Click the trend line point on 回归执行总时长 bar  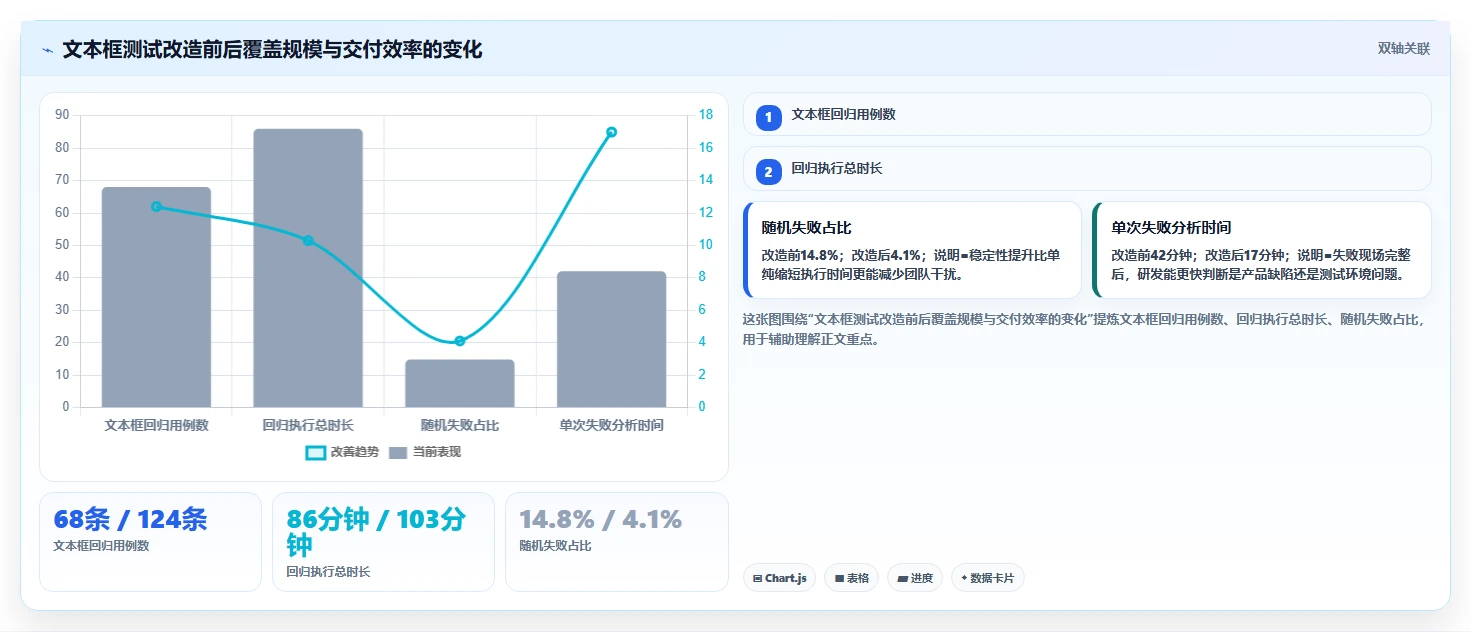click(x=308, y=241)
